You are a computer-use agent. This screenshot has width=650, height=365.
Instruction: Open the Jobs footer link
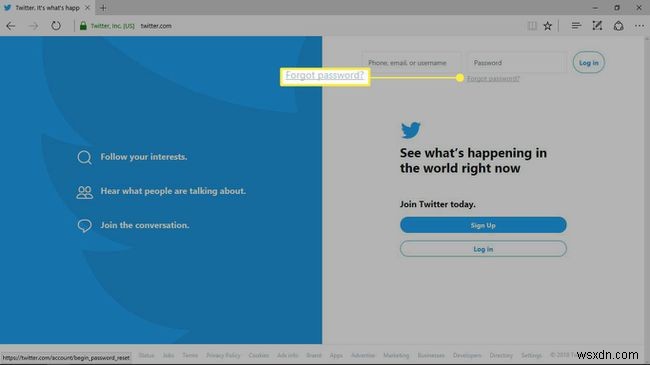(x=168, y=355)
